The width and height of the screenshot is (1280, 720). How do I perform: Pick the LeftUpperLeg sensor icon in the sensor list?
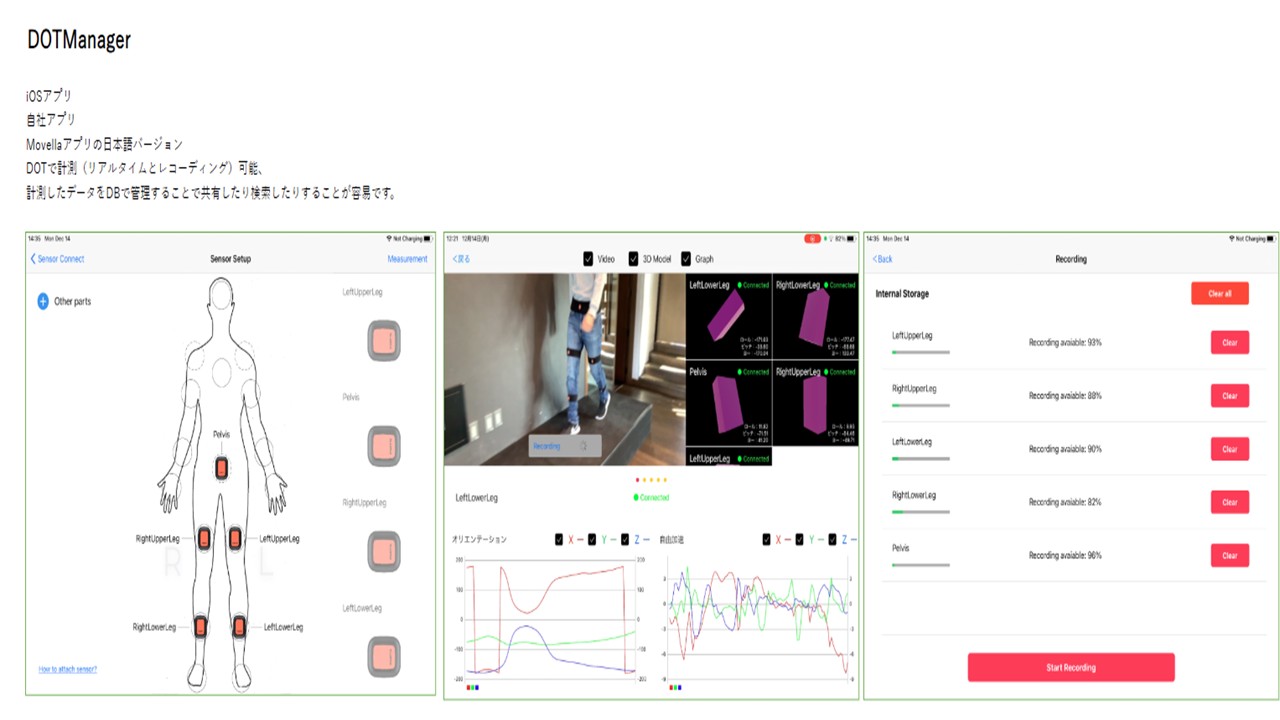tap(384, 341)
